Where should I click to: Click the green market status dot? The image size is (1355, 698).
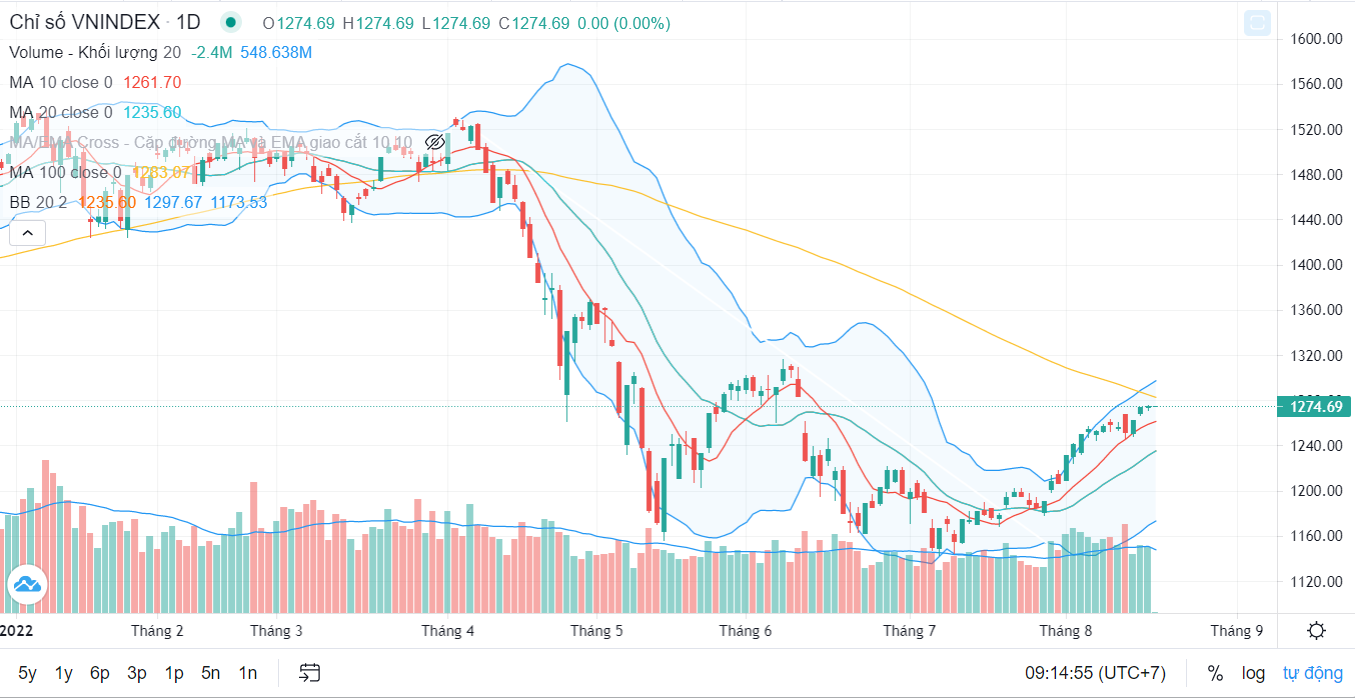pyautogui.click(x=231, y=23)
